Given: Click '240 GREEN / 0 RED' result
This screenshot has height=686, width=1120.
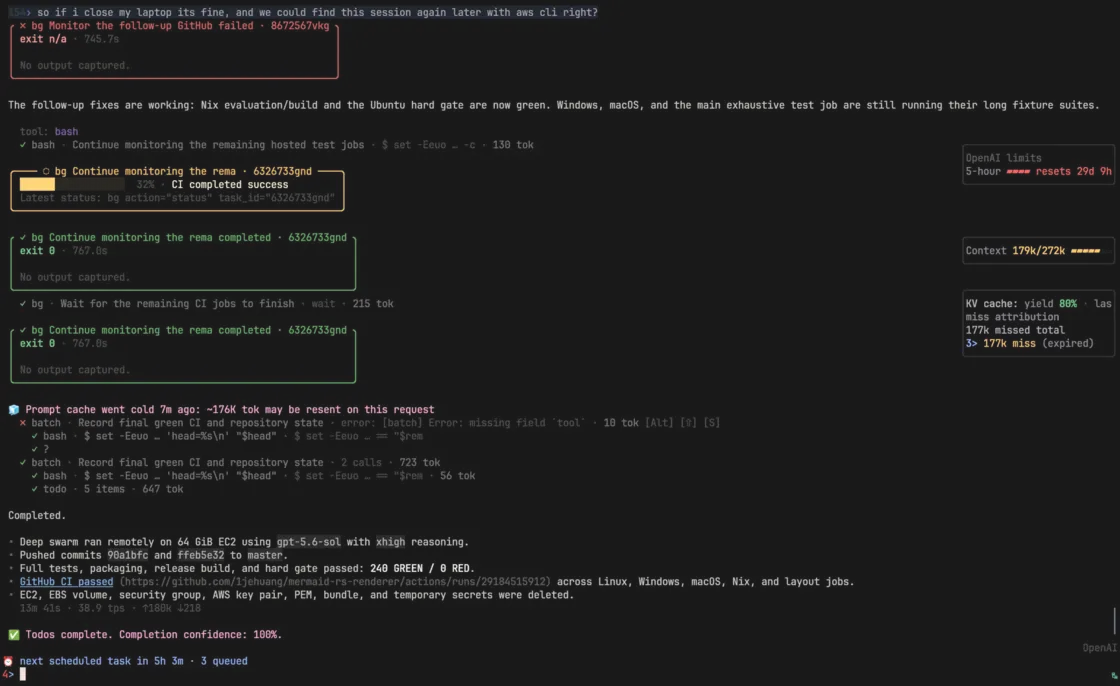Looking at the screenshot, I should click(422, 569).
